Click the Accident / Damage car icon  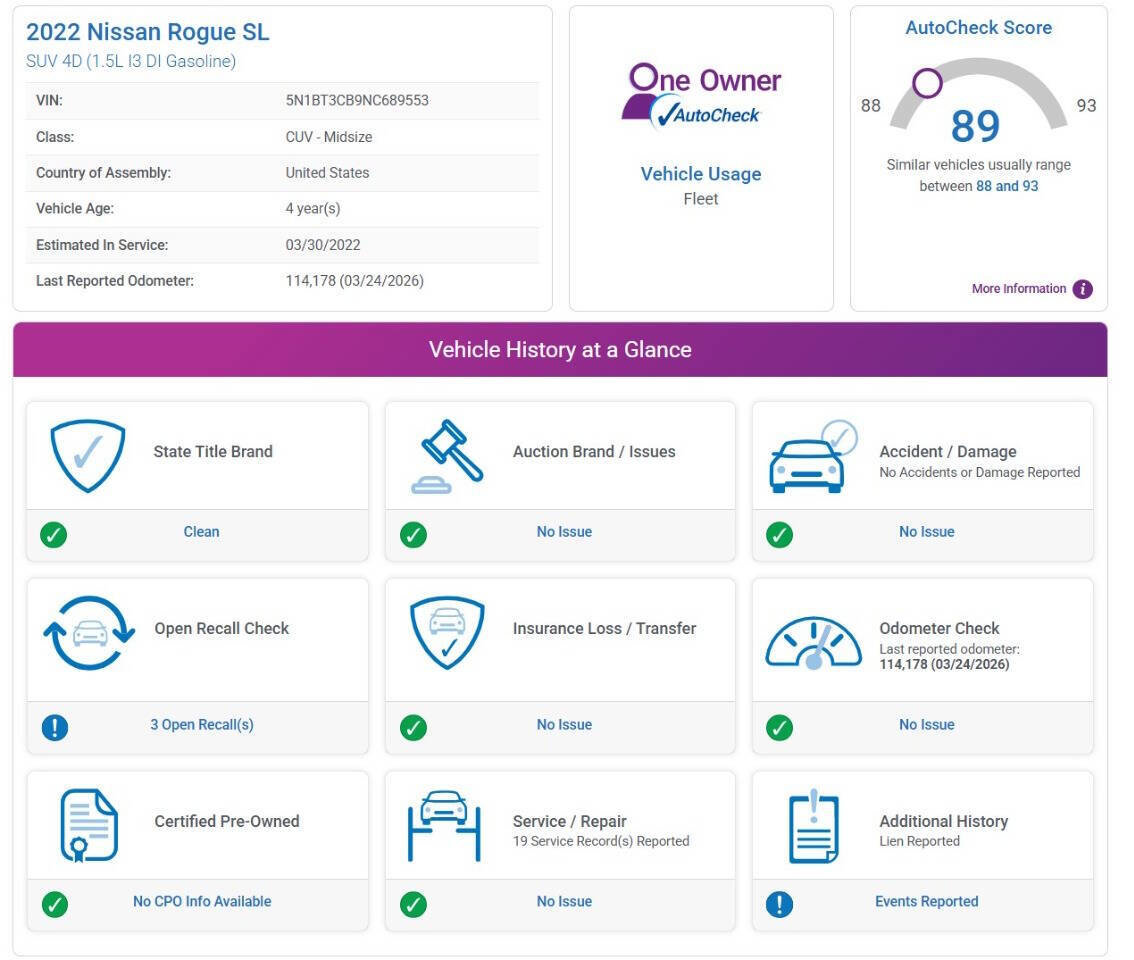[x=813, y=456]
